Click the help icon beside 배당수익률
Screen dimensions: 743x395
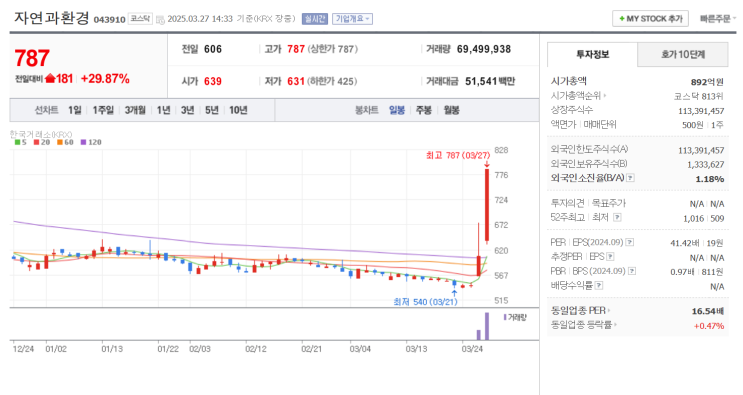tap(599, 286)
